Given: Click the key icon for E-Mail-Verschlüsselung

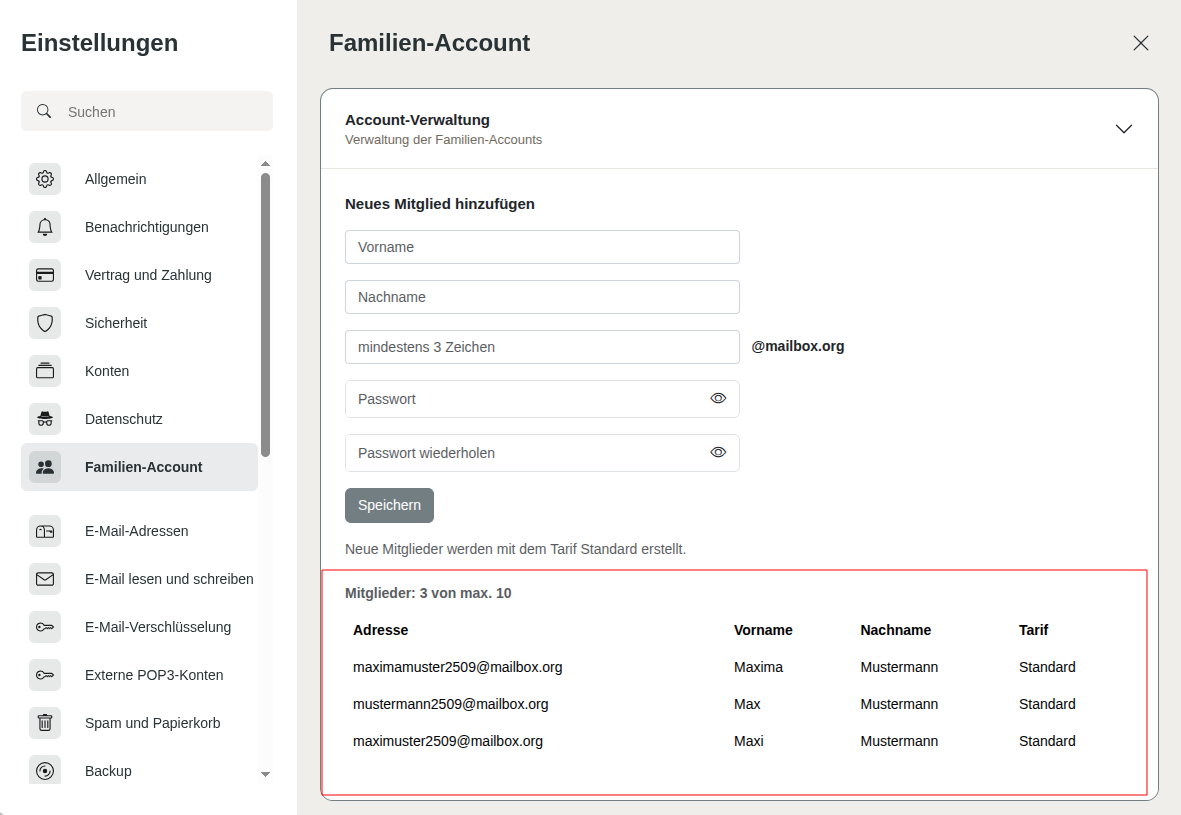Looking at the screenshot, I should (45, 627).
